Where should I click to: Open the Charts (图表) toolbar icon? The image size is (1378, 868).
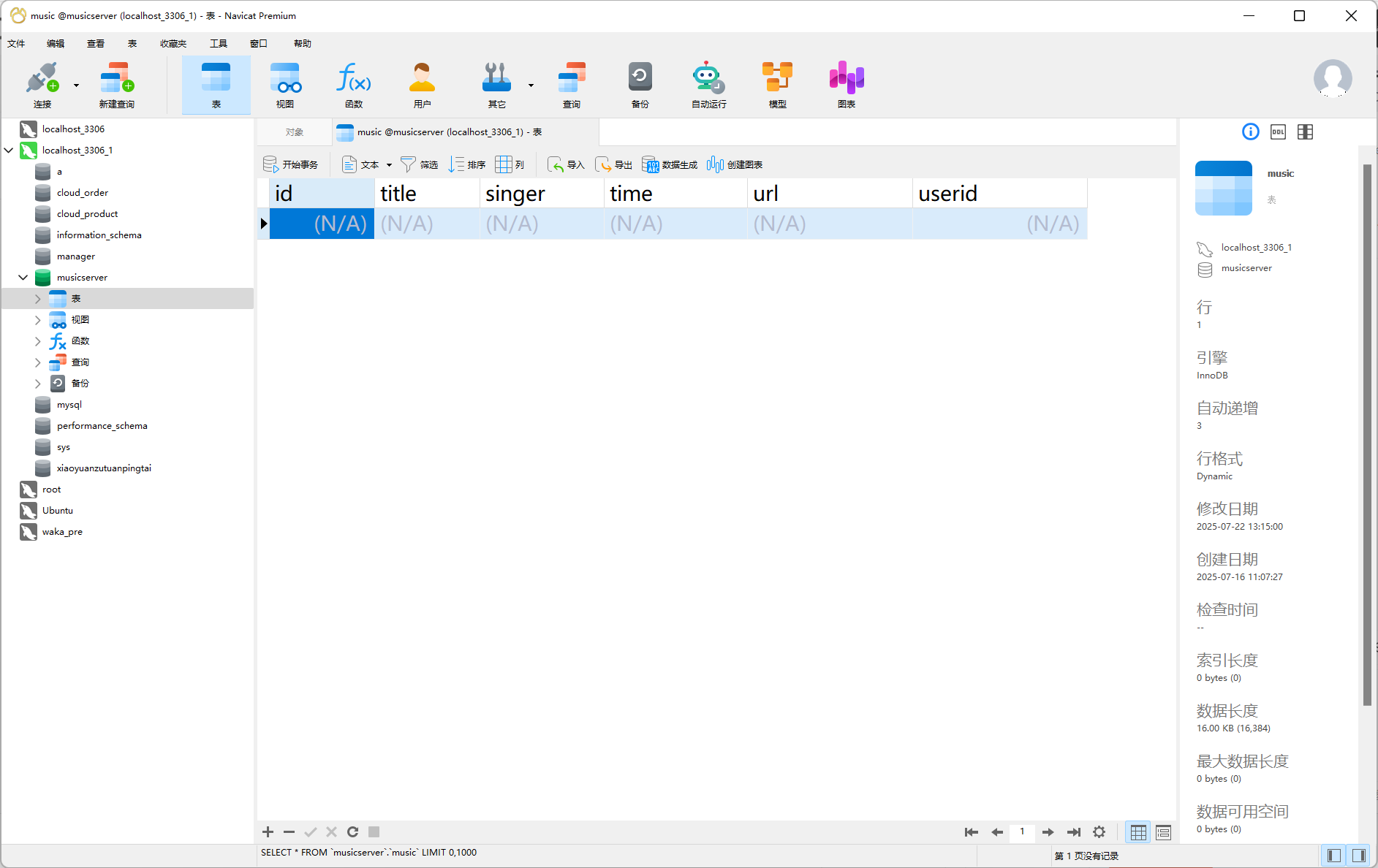pos(847,85)
